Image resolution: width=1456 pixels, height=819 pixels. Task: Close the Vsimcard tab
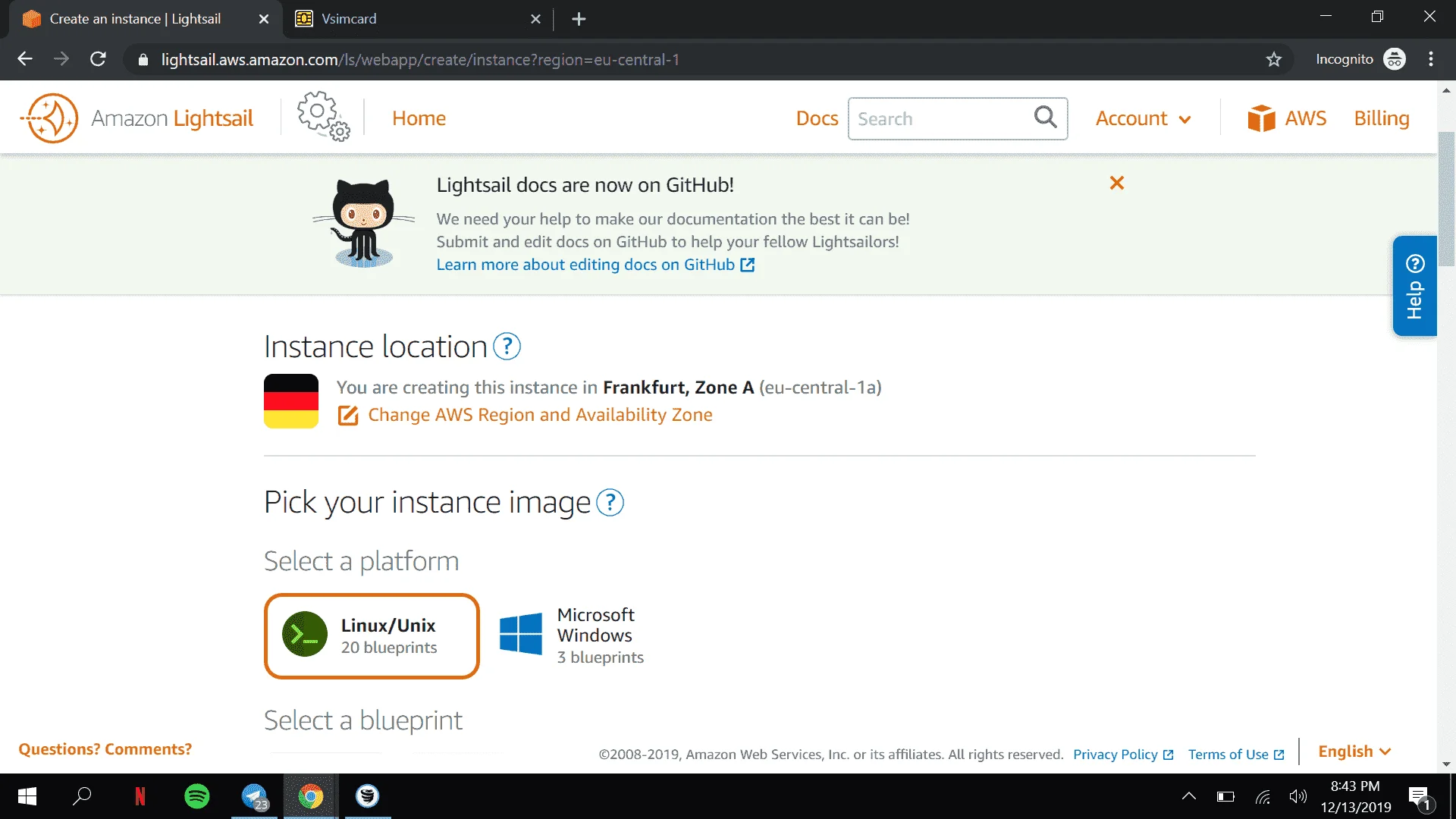pyautogui.click(x=535, y=19)
